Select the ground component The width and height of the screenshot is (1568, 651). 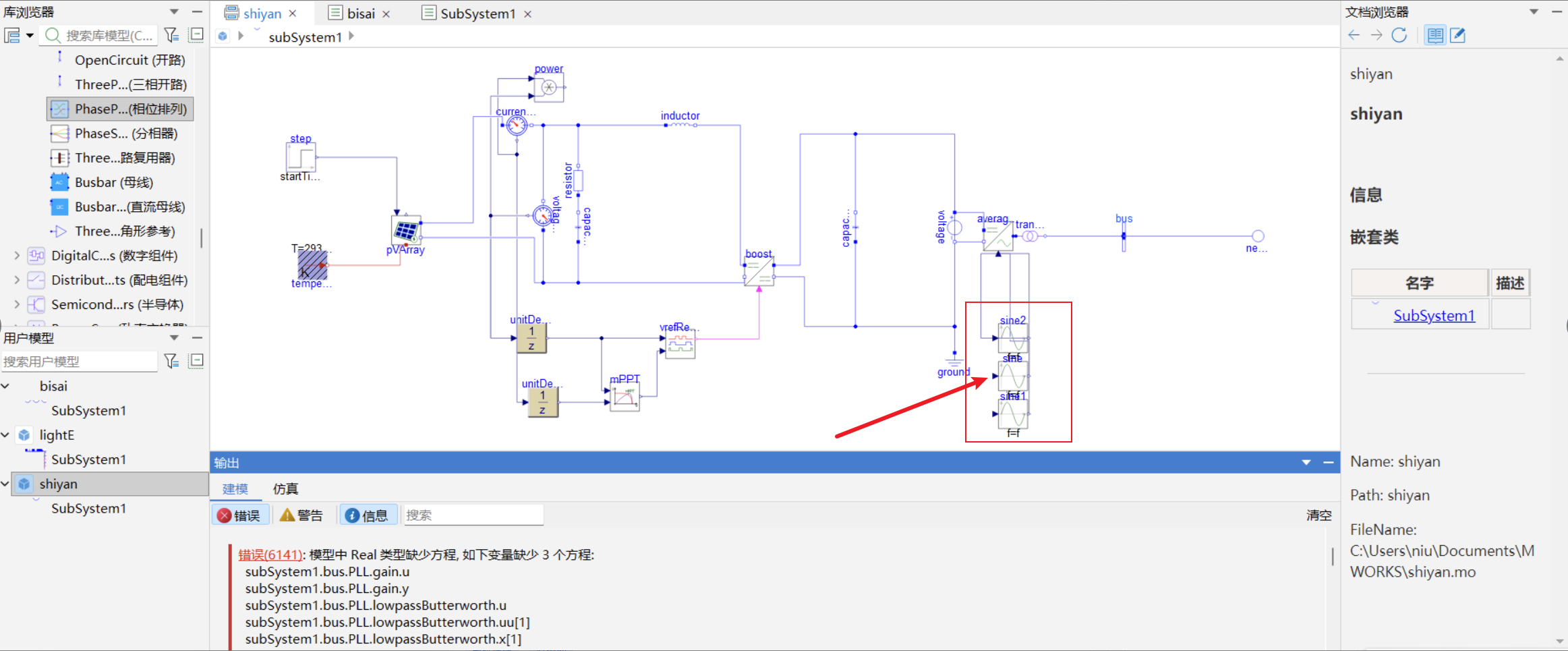point(954,360)
